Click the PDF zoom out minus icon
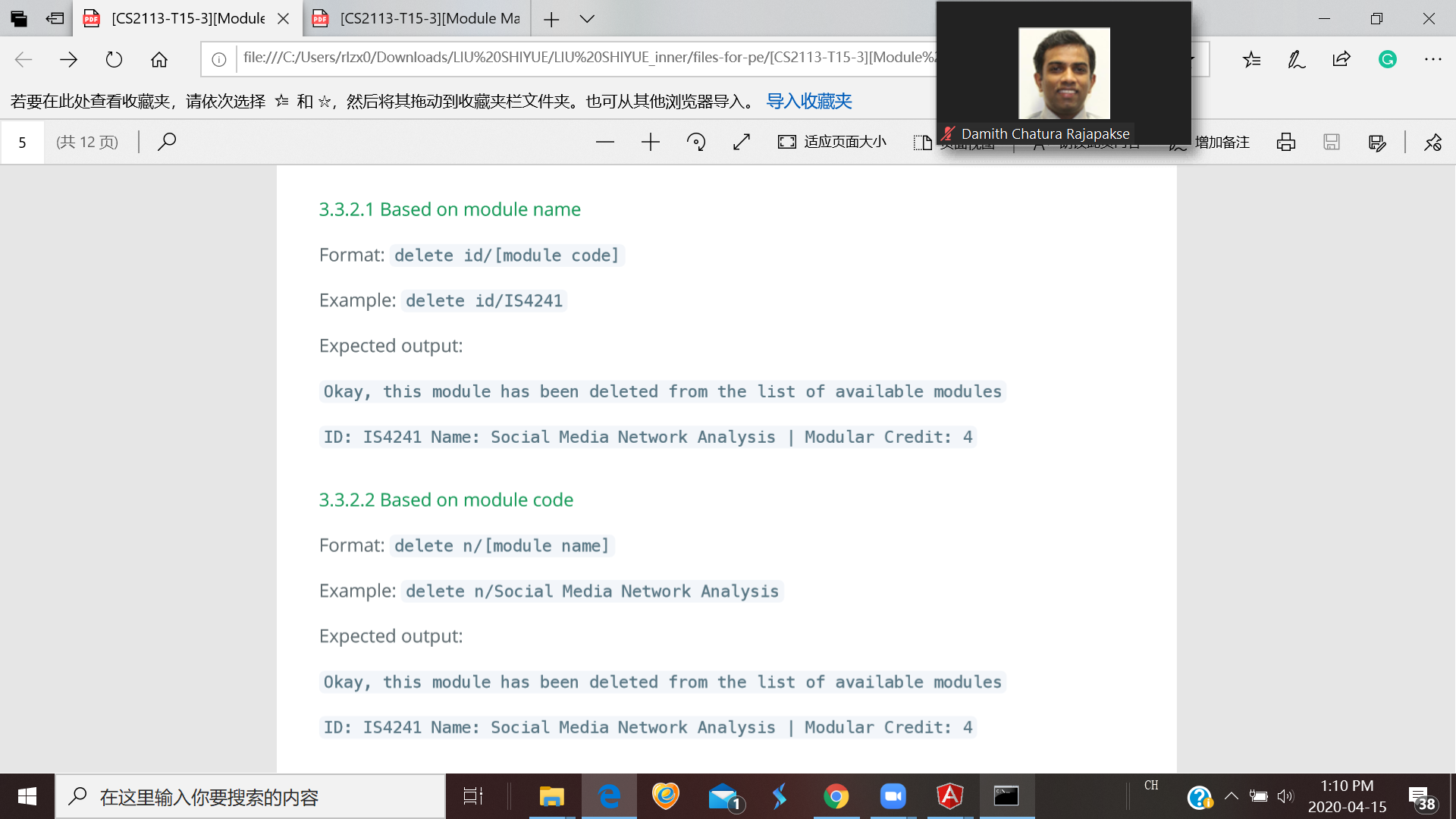1456x819 pixels. point(604,142)
